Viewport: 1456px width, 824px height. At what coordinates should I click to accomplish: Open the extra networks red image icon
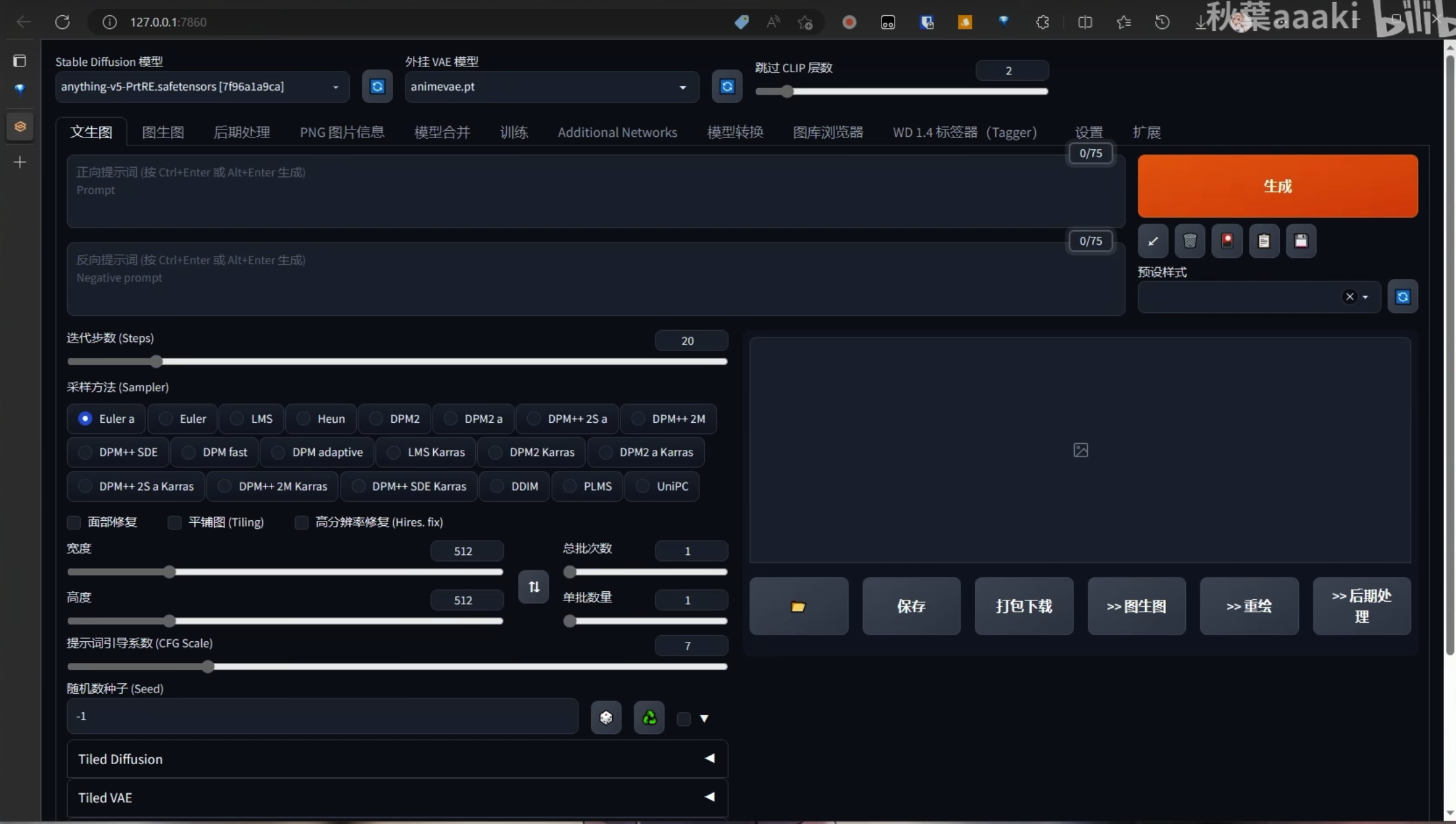tap(1227, 241)
